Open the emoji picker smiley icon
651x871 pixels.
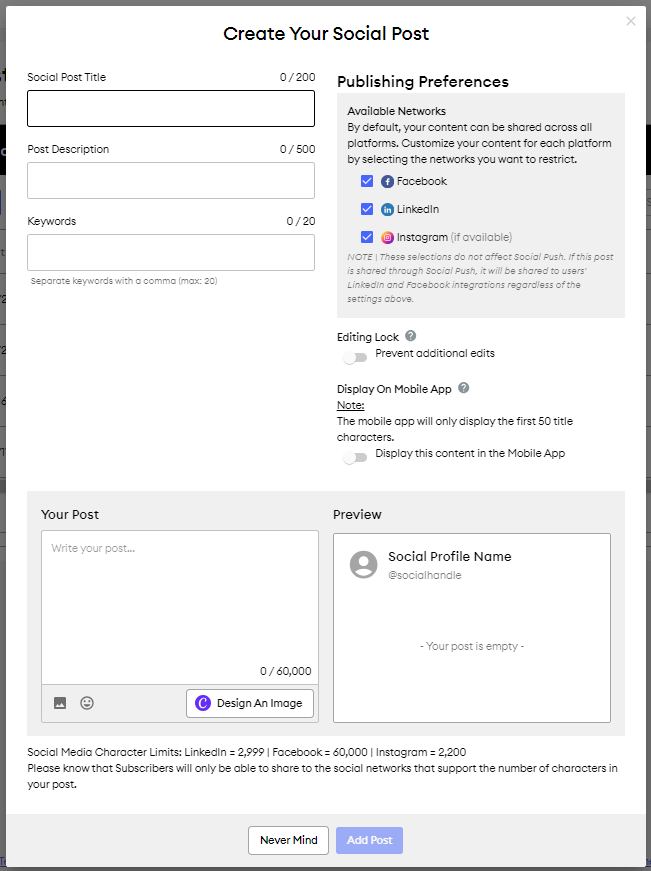coord(87,703)
